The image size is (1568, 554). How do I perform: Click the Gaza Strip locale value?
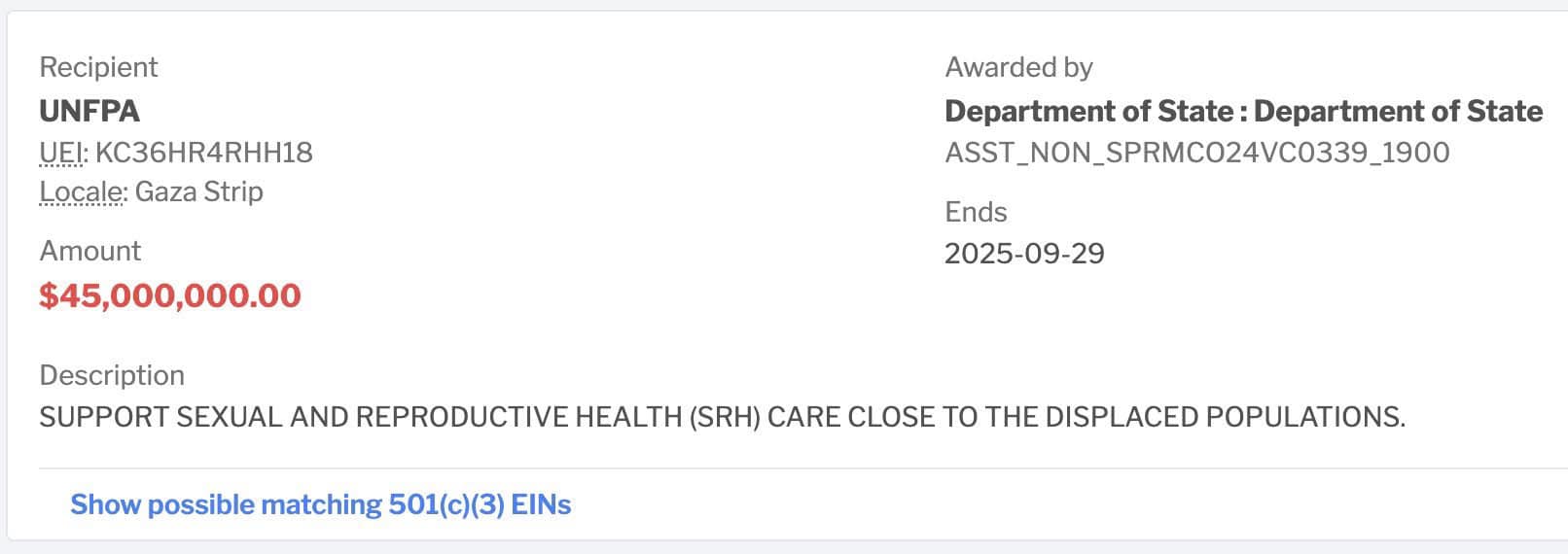[198, 191]
